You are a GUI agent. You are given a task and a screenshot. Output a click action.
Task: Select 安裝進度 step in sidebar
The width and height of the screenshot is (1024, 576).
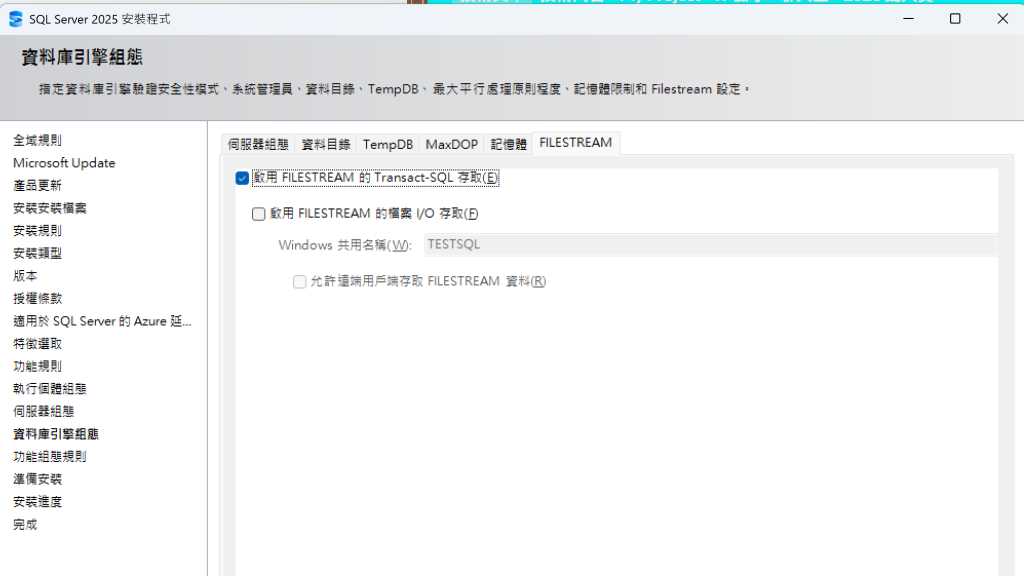pos(37,502)
